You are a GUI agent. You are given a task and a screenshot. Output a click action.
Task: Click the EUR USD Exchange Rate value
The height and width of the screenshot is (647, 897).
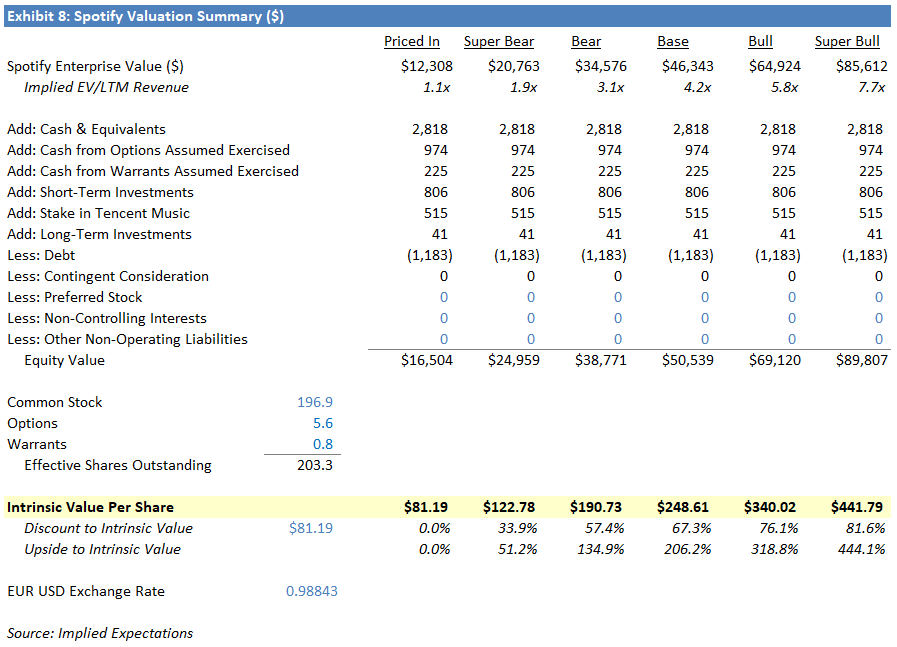tap(312, 591)
